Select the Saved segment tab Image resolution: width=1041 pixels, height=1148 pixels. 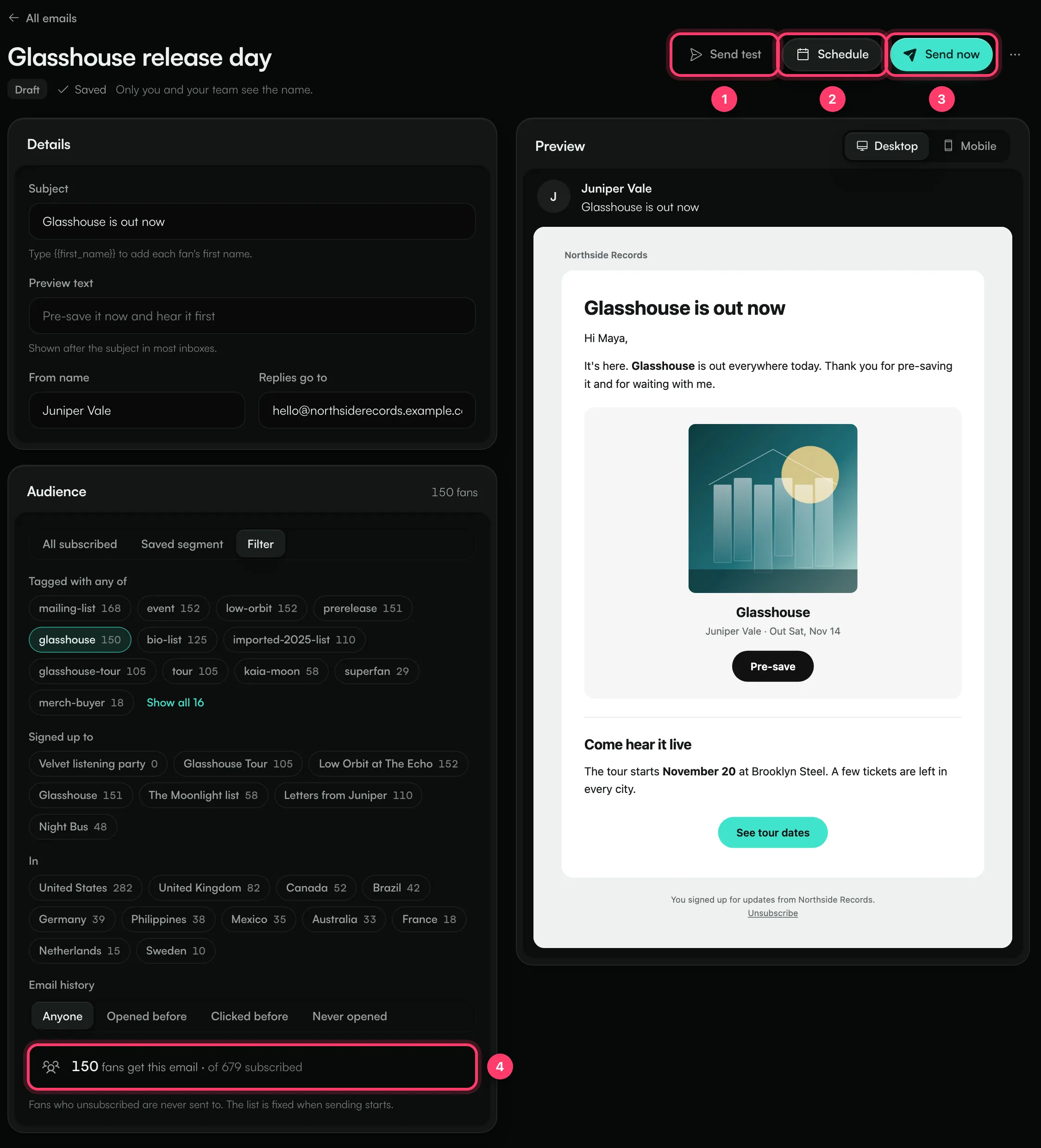[182, 544]
